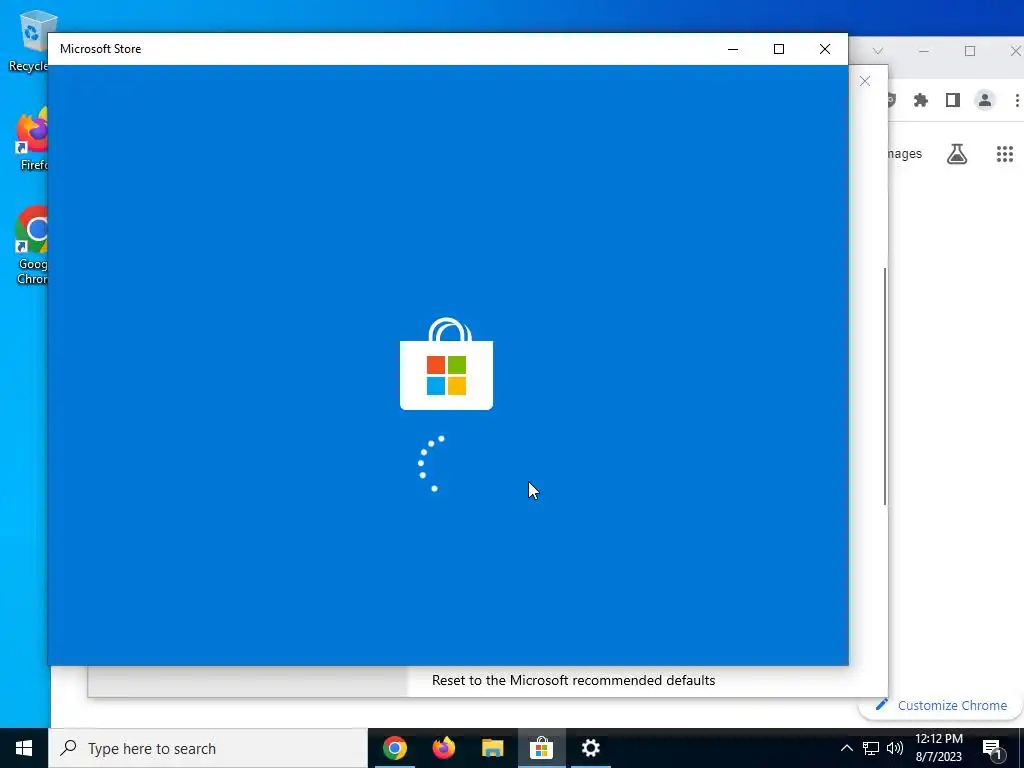Select the Google Chrome desktop shortcut
Viewport: 1024px width, 768px height.
tap(31, 246)
